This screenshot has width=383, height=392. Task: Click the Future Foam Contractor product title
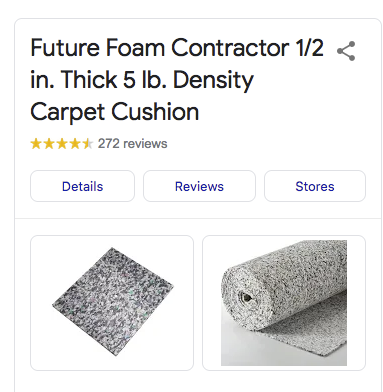pyautogui.click(x=177, y=79)
